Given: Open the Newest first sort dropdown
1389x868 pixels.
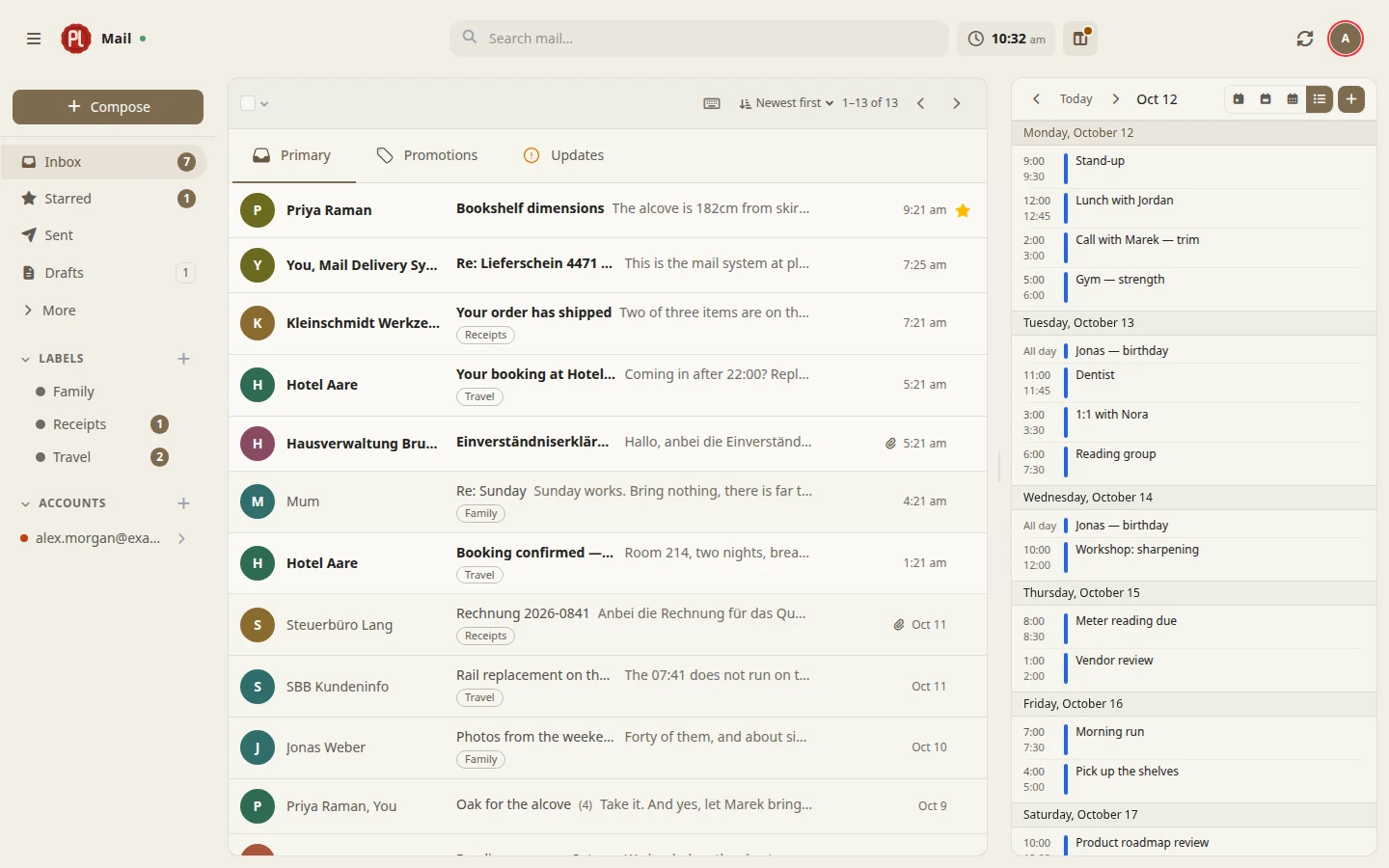Looking at the screenshot, I should click(786, 103).
